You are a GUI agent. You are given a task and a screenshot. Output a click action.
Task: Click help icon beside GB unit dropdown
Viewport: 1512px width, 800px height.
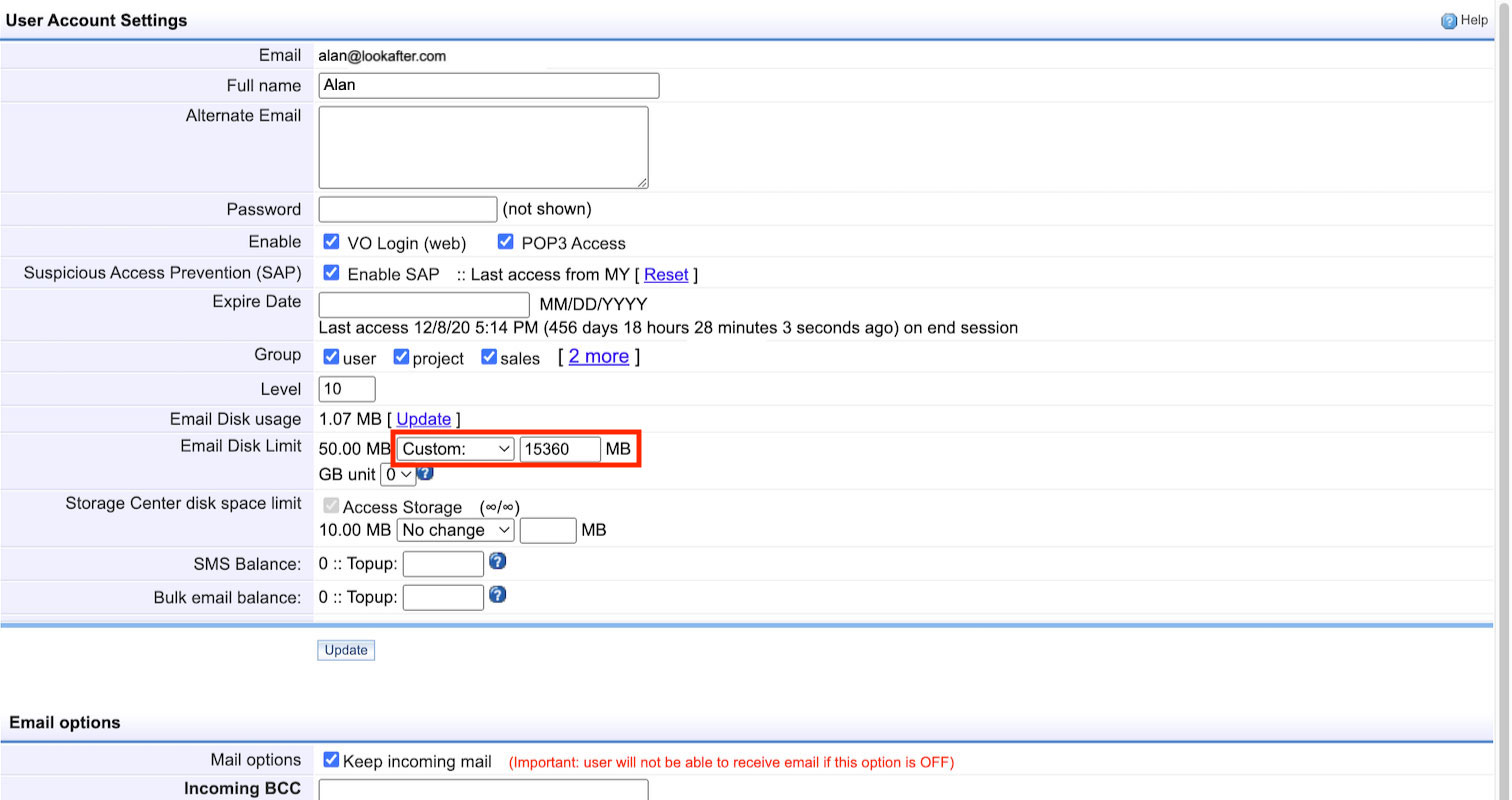click(x=425, y=473)
